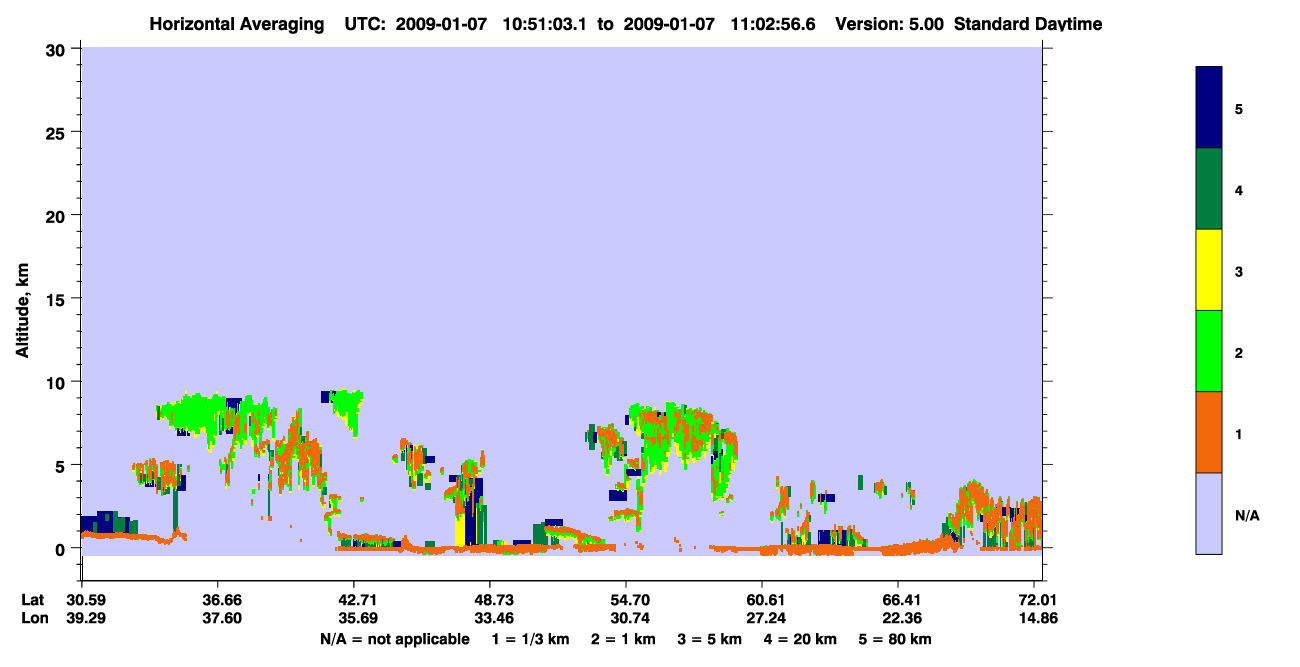This screenshot has height=667, width=1300.
Task: Click the N/A label beside the color bar
Action: click(1247, 516)
